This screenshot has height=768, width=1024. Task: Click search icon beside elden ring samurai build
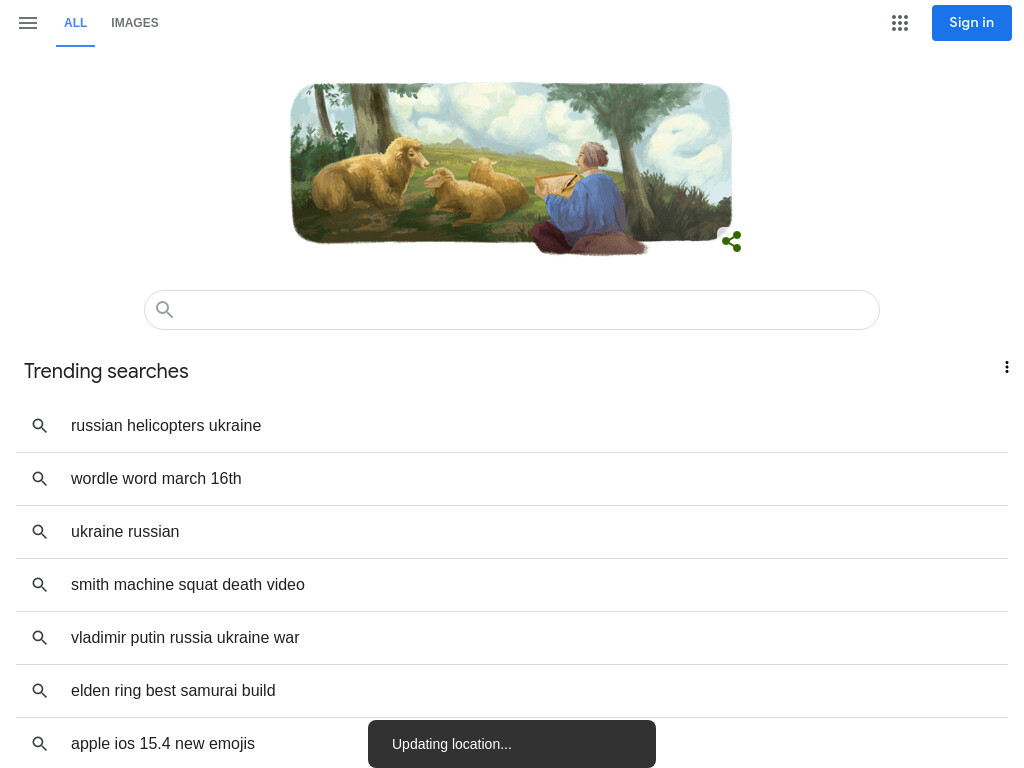(40, 690)
